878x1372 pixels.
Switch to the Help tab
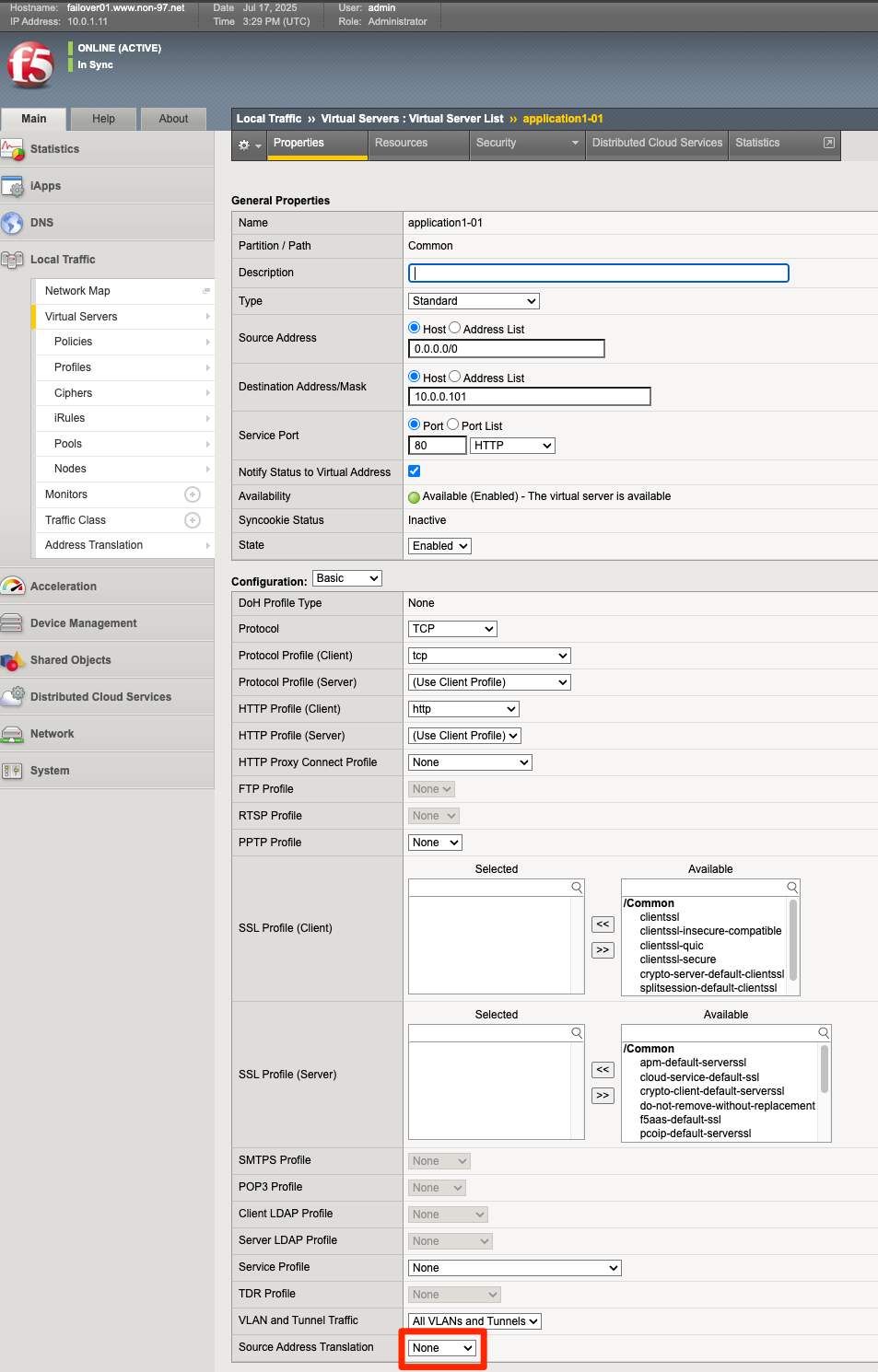[104, 119]
